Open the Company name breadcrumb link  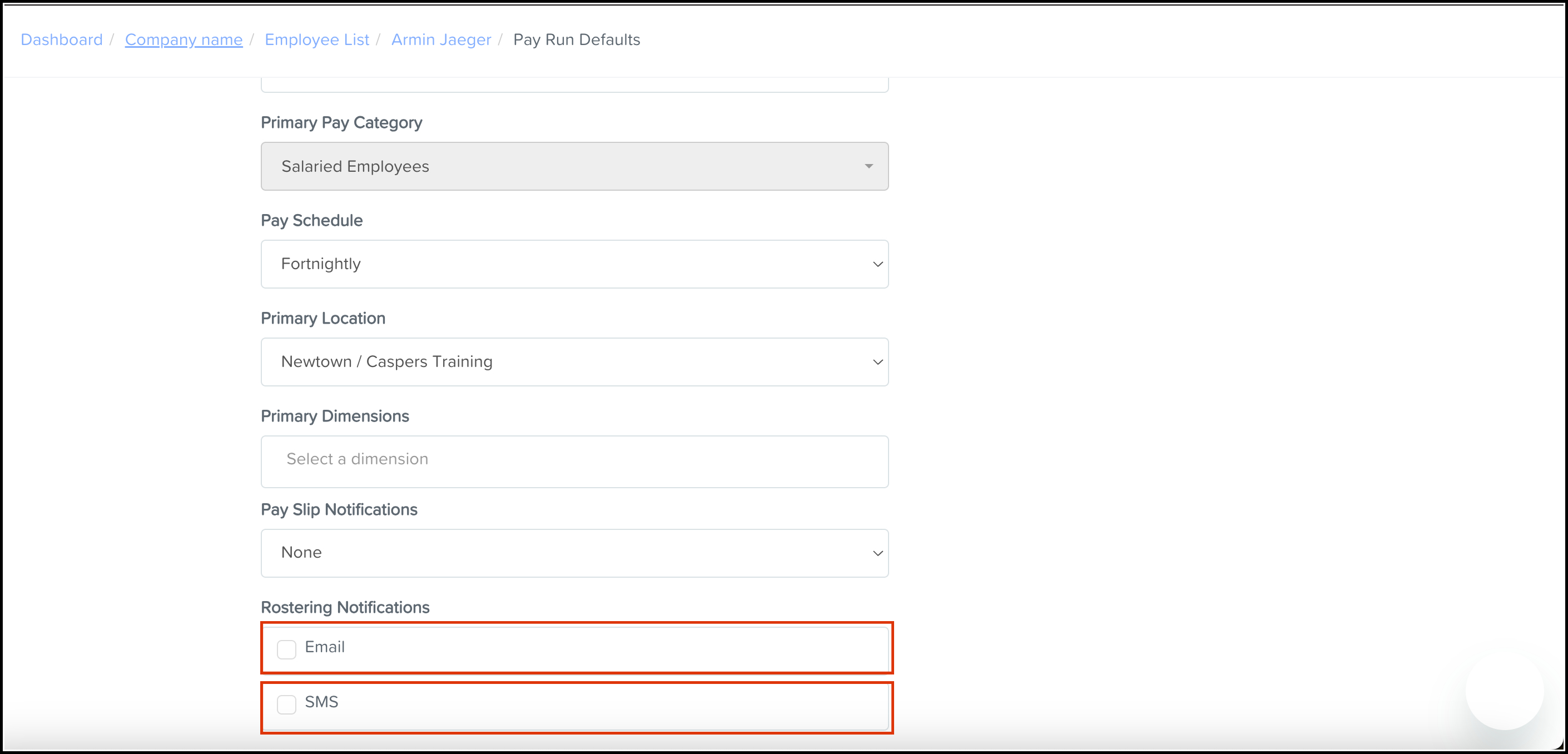point(183,39)
